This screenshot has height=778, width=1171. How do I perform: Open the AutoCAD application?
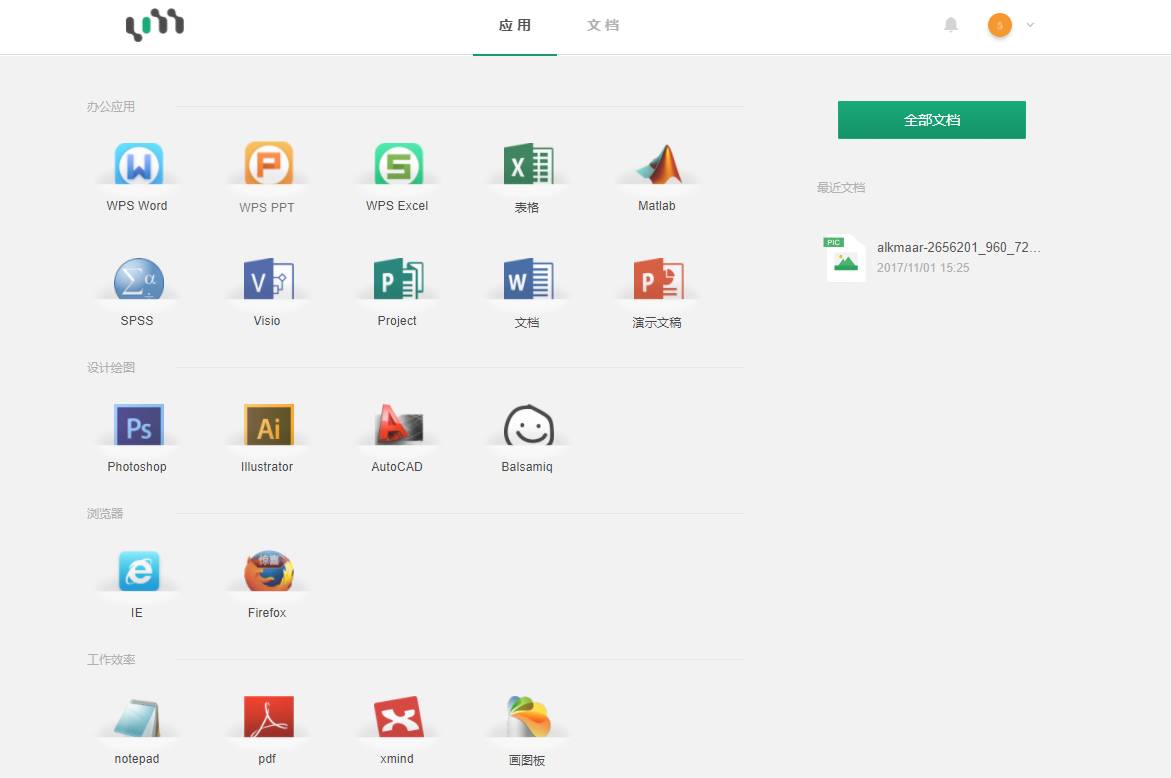pos(398,425)
